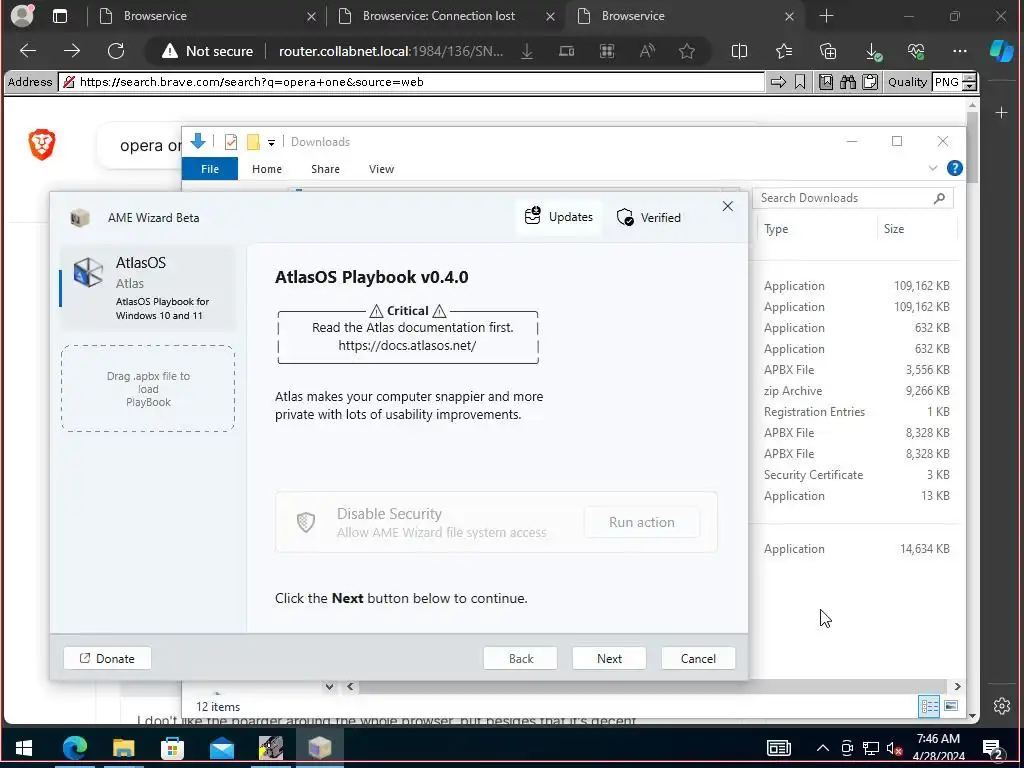This screenshot has width=1024, height=768.
Task: Click the Browservice Go arrow icon
Action: [x=778, y=82]
